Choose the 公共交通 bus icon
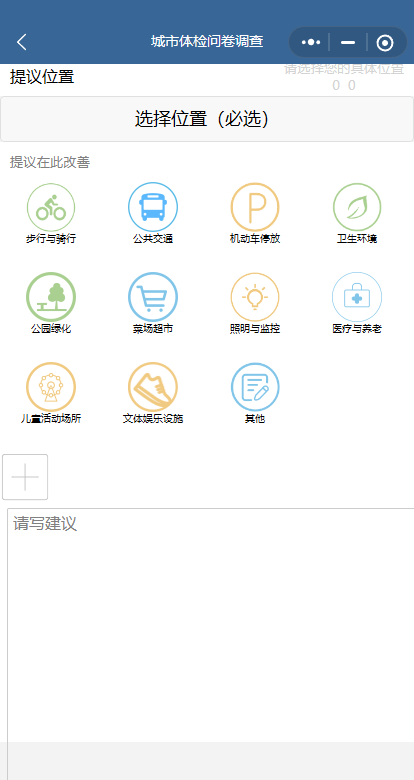This screenshot has height=780, width=414. 153,207
